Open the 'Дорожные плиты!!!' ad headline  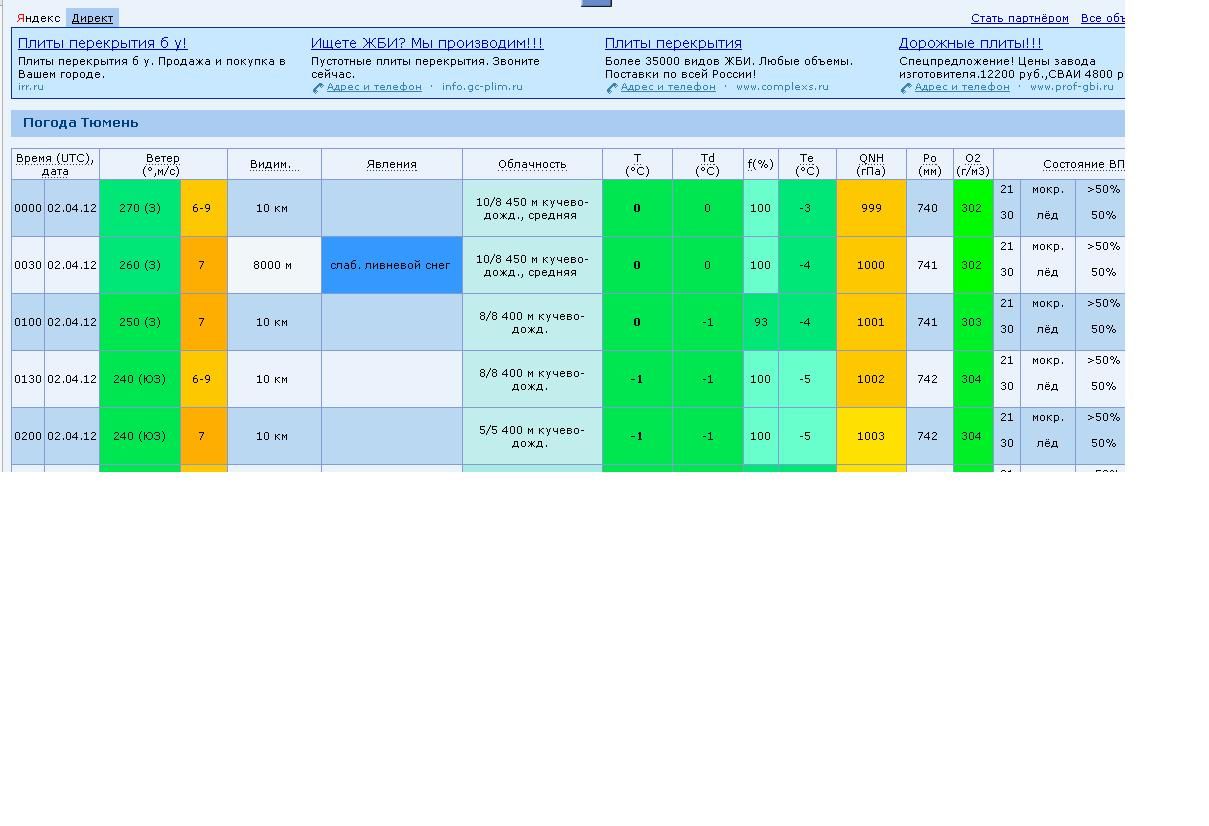tap(970, 43)
